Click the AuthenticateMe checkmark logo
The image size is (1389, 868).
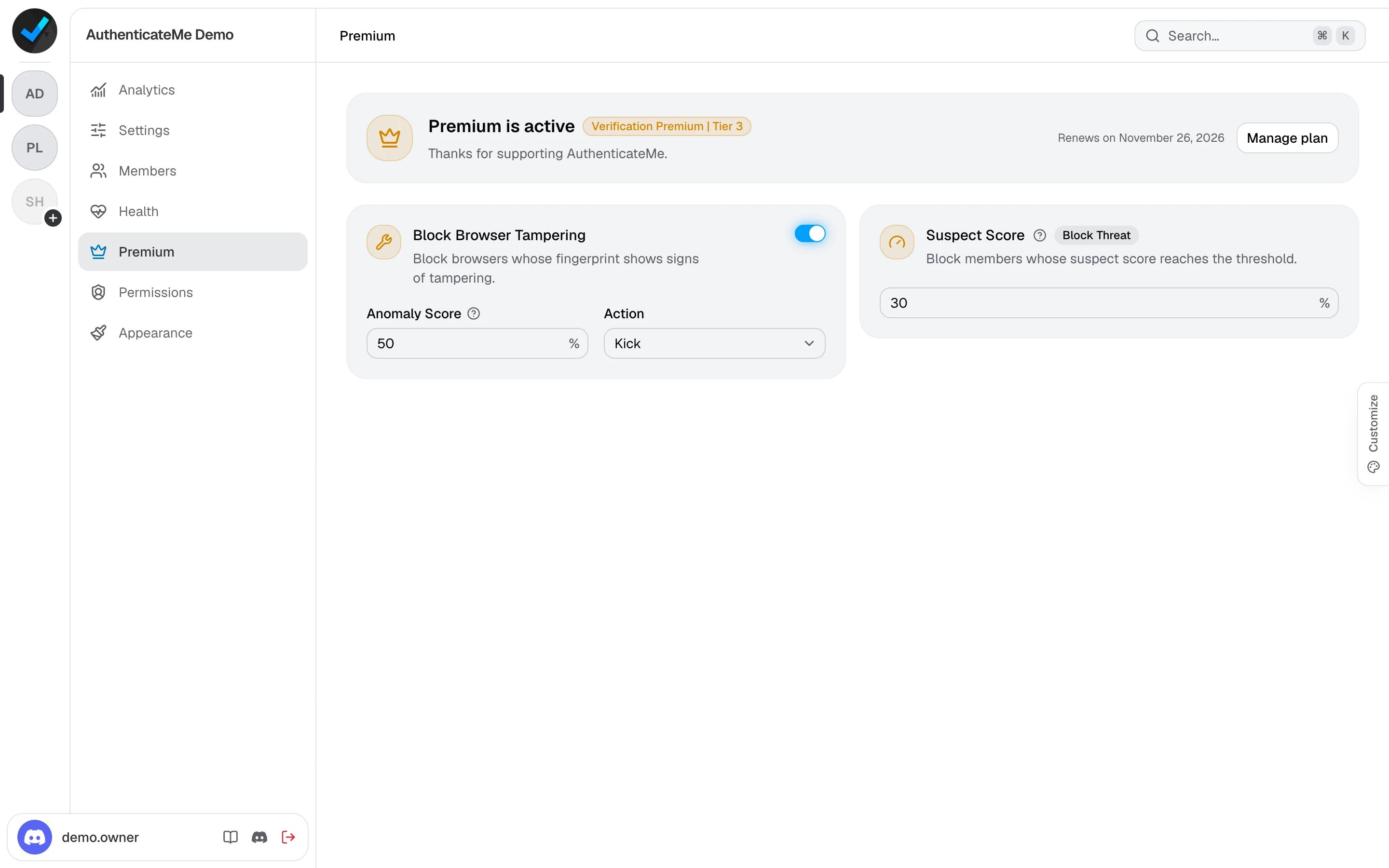(x=34, y=31)
